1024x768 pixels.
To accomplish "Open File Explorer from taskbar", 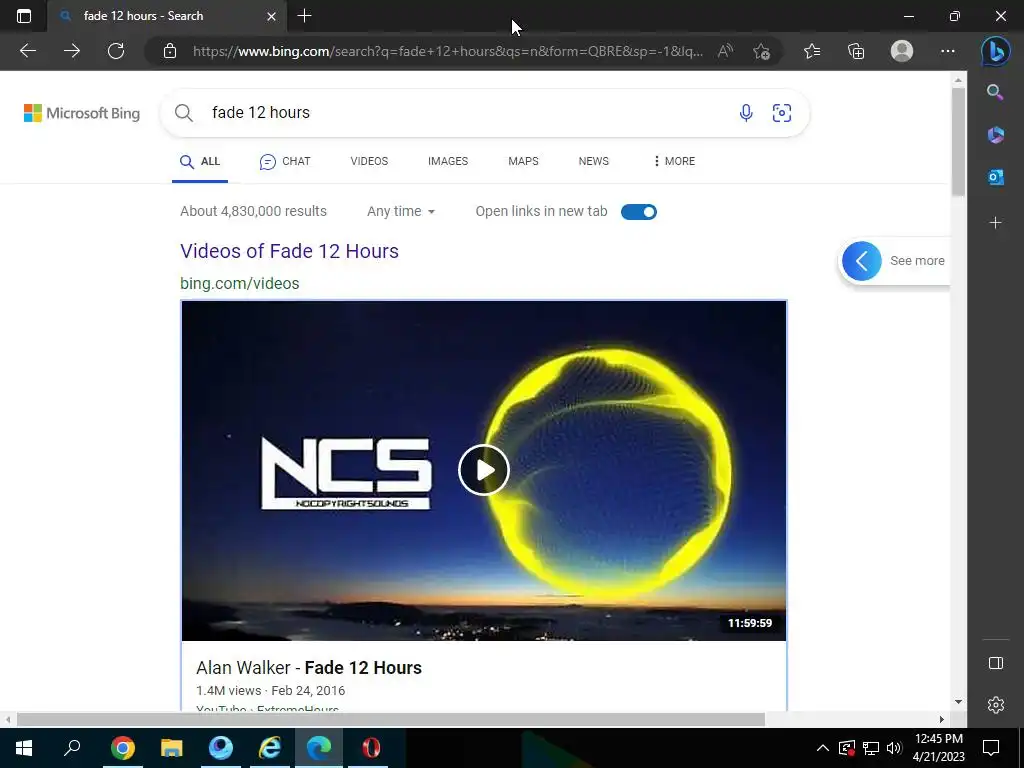I will point(172,748).
